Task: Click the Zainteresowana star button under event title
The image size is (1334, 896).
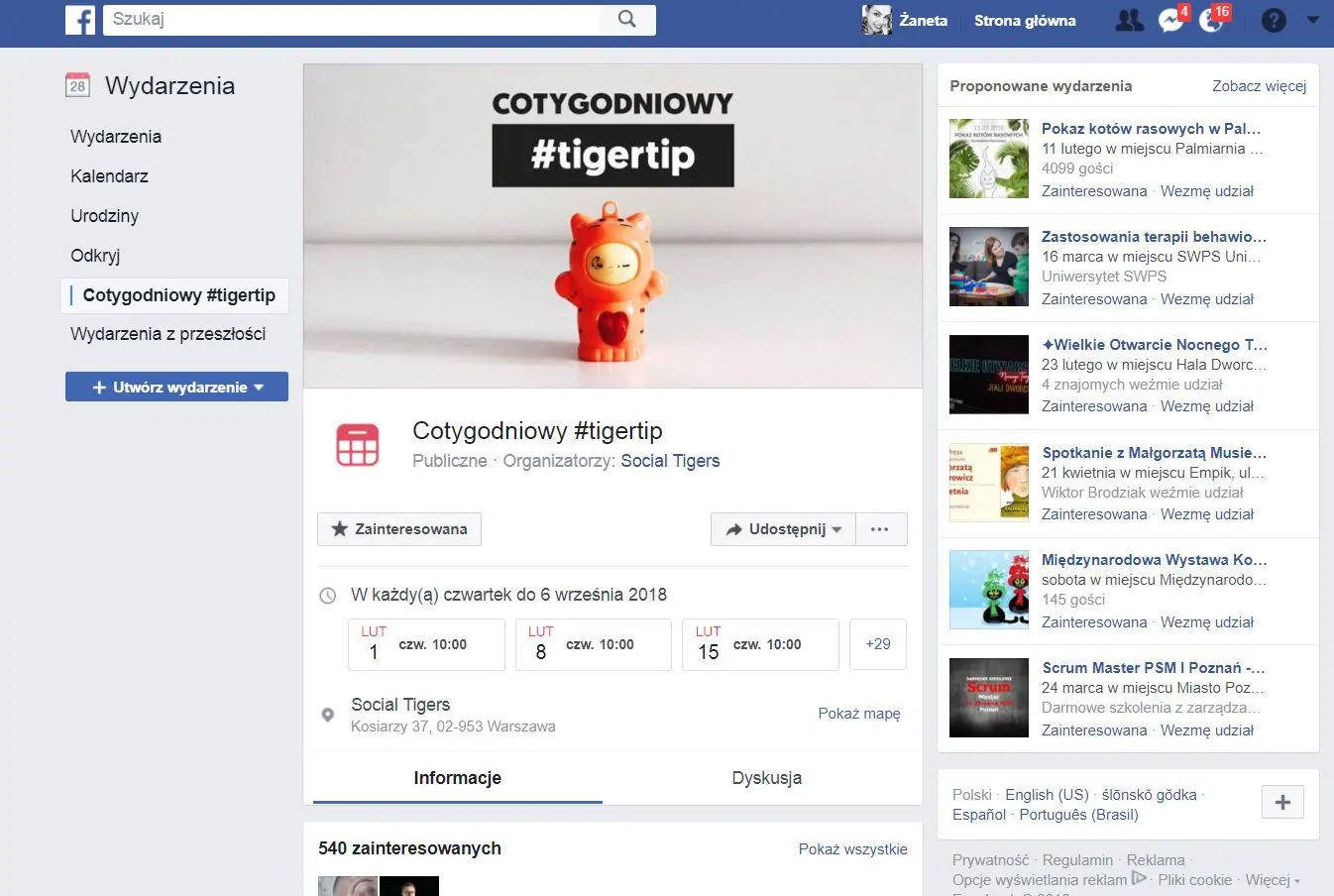Action: pos(398,529)
